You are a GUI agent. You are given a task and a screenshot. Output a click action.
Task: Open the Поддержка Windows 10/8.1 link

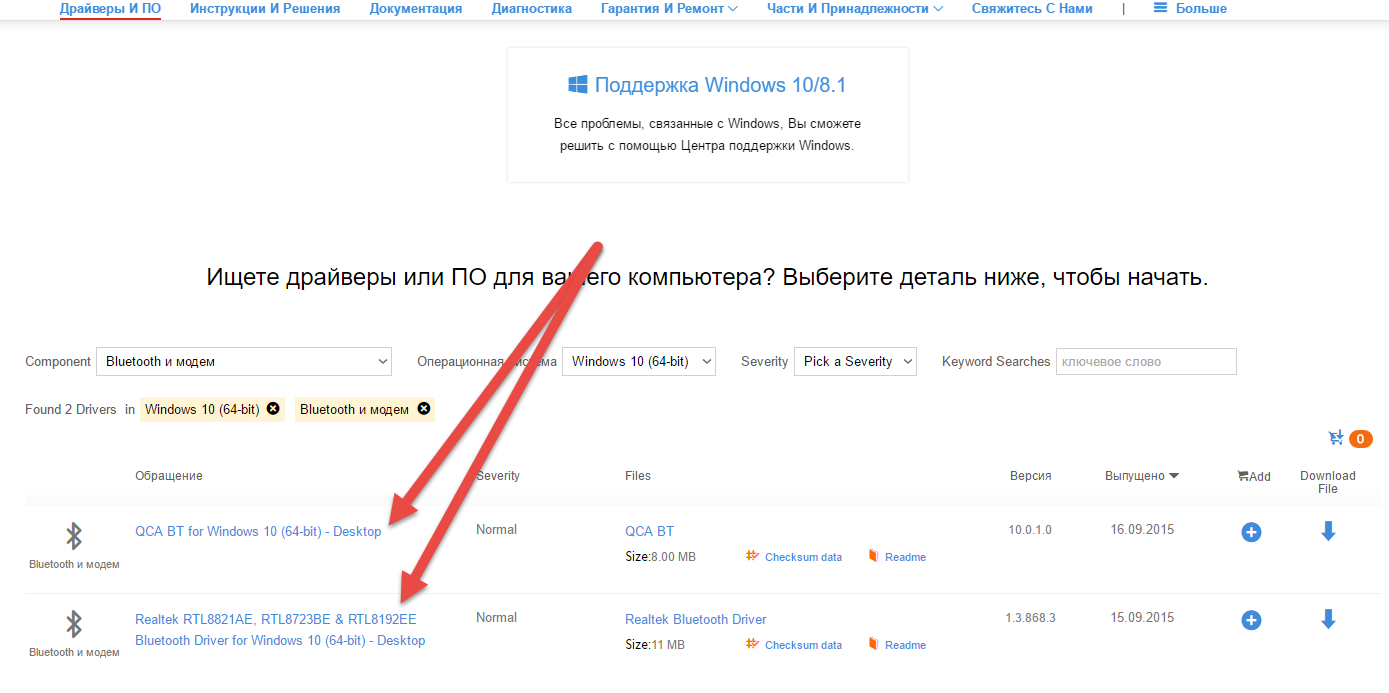721,85
